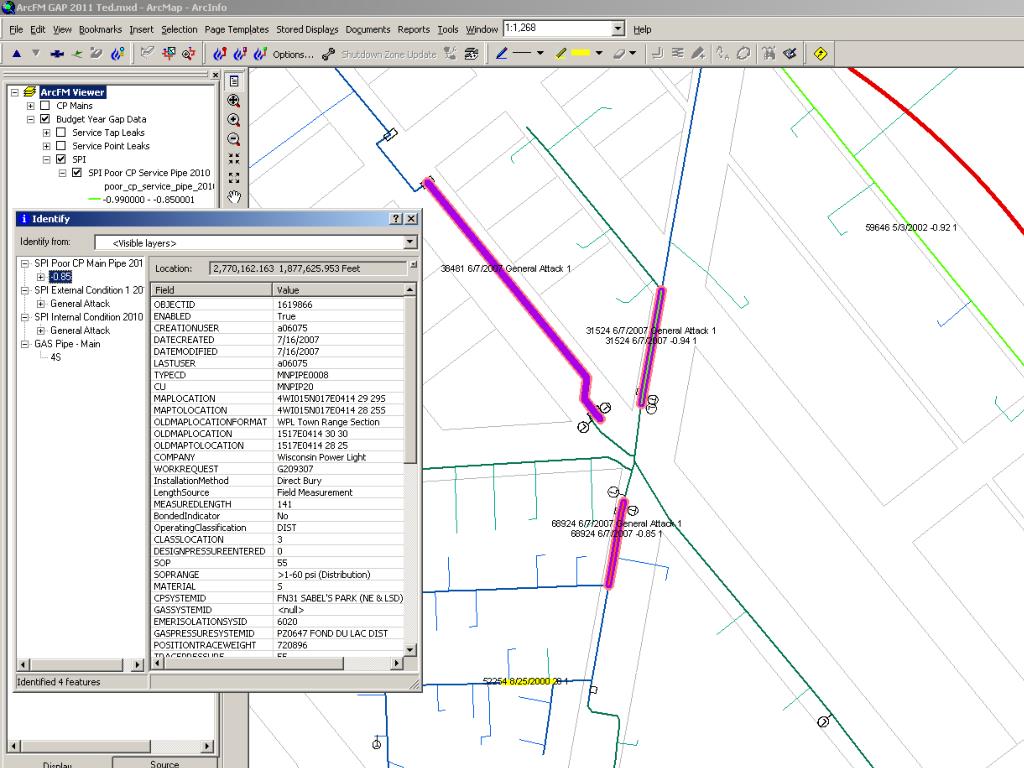Click the ArcFM Viewer yellow layers icon
The width and height of the screenshot is (1024, 768).
point(29,92)
